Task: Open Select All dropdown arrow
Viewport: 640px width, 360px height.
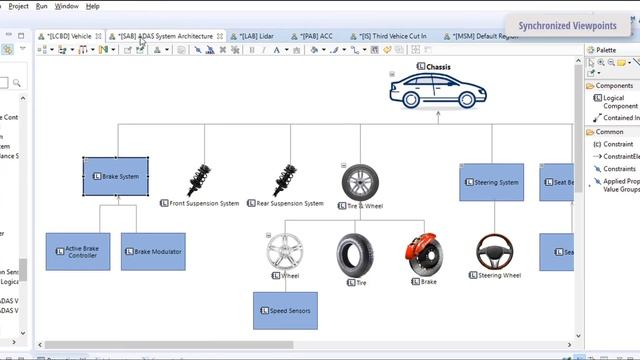Action: click(72, 50)
